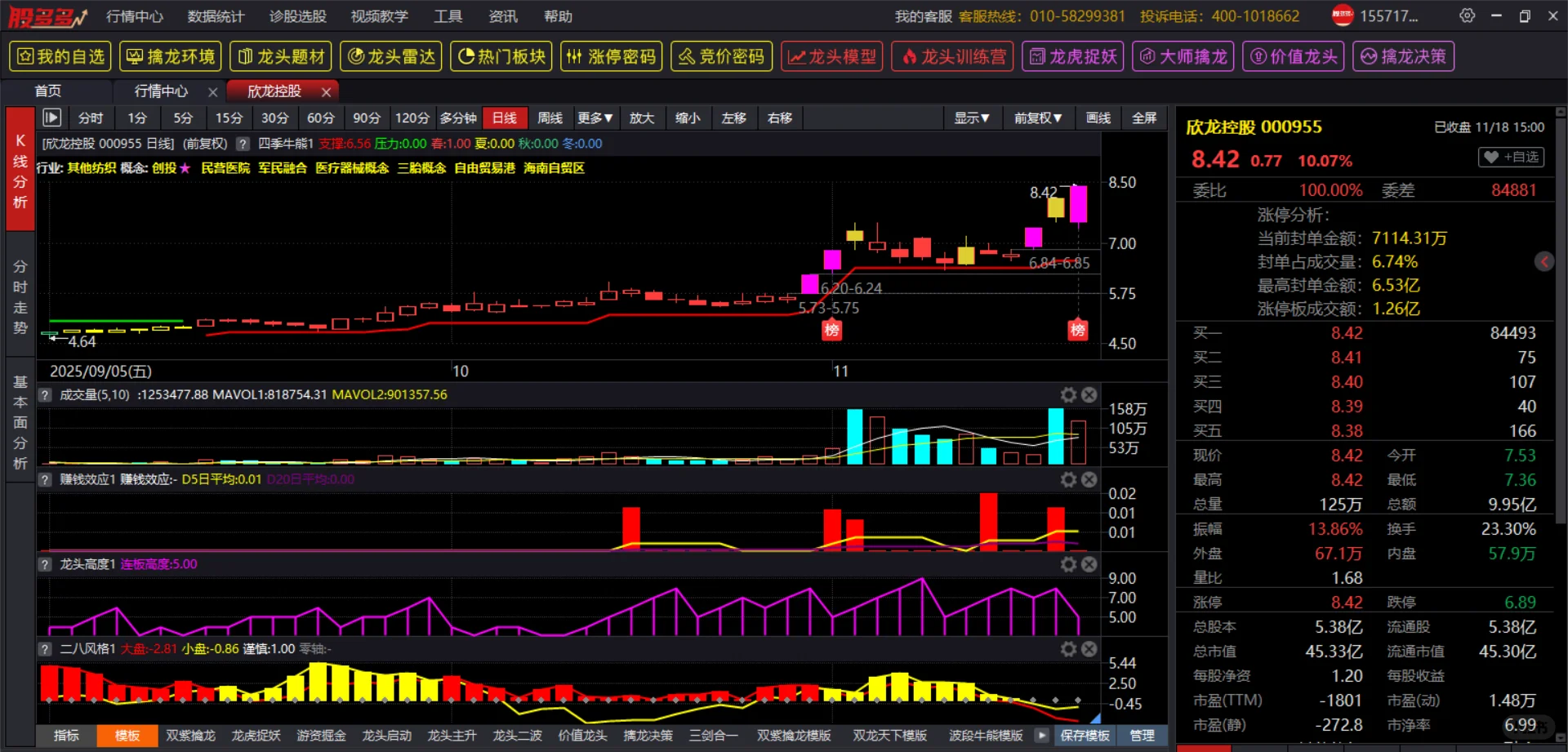Open 多分钟 period selector
The height and width of the screenshot is (752, 1568).
click(x=458, y=118)
